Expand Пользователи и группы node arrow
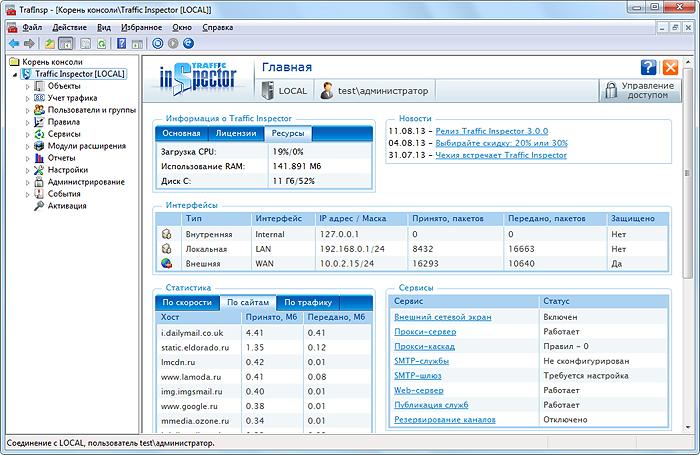This screenshot has height=455, width=700. click(x=27, y=110)
